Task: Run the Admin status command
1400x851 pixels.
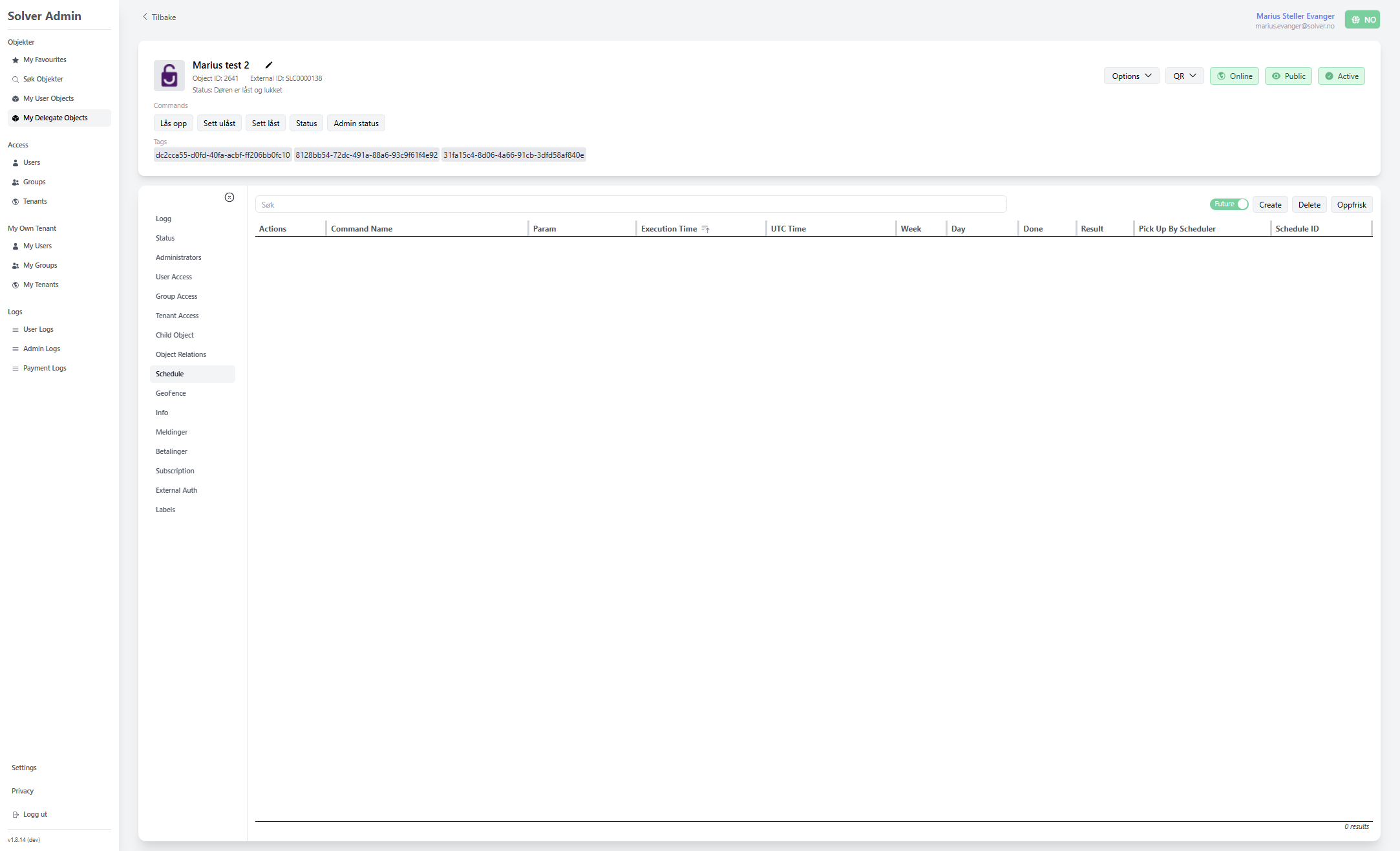Action: click(356, 124)
